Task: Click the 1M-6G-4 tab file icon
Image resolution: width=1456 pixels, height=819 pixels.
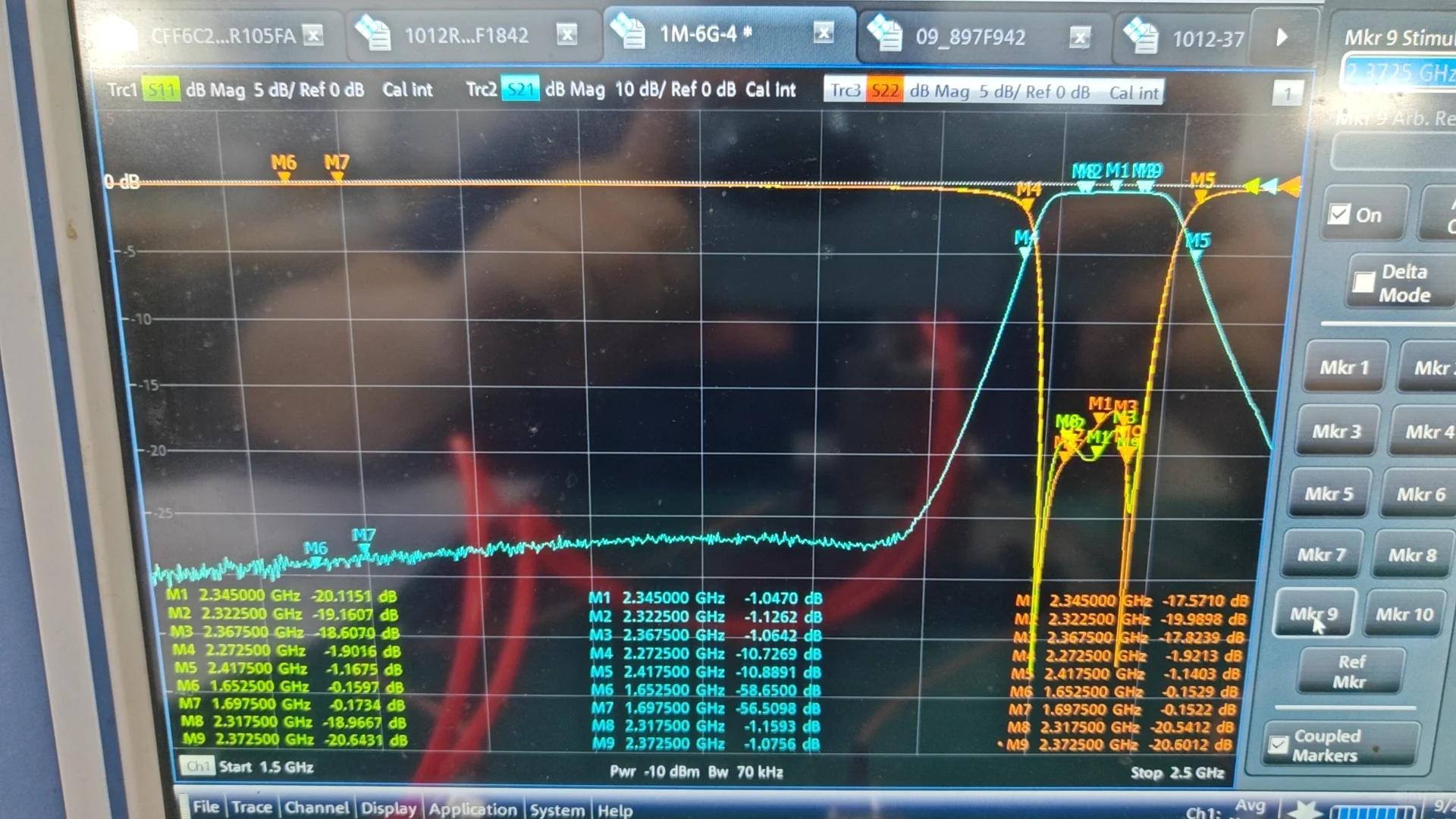Action: coord(628,33)
